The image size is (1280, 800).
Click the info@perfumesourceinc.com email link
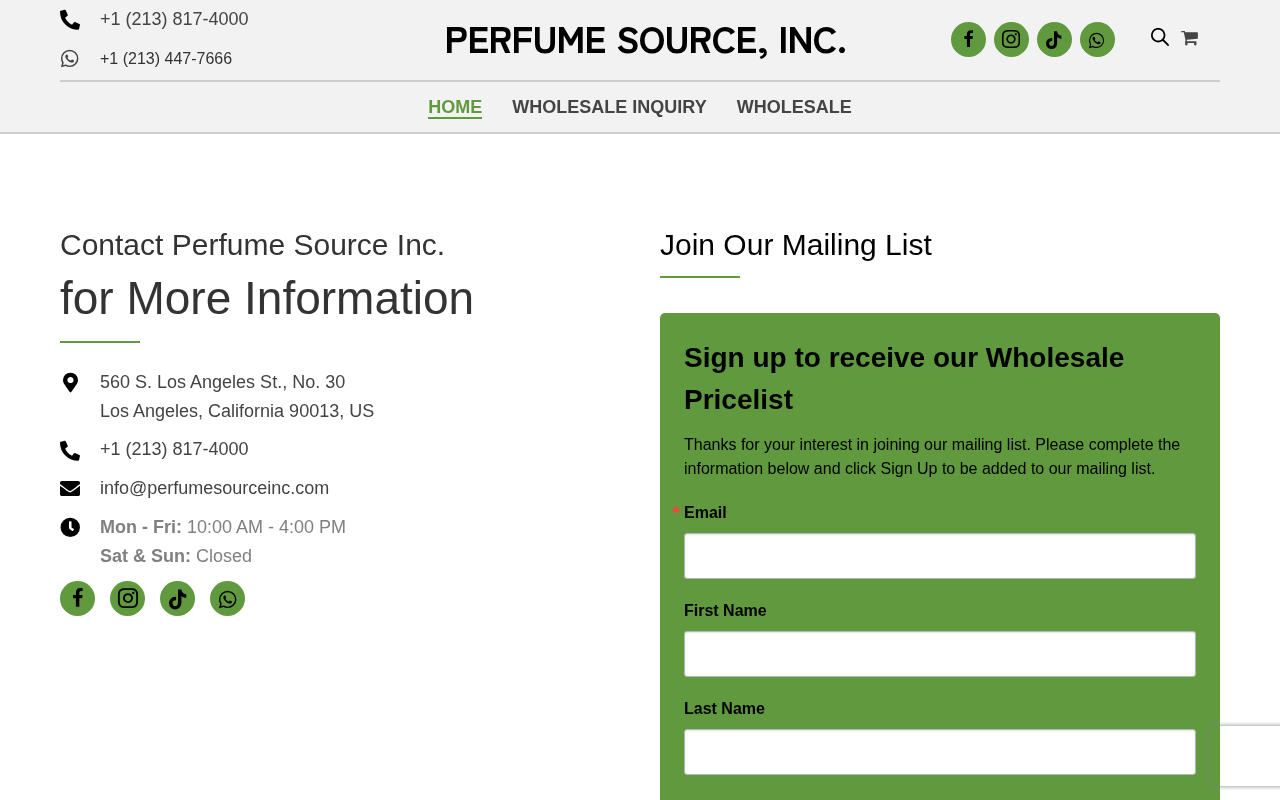coord(214,488)
